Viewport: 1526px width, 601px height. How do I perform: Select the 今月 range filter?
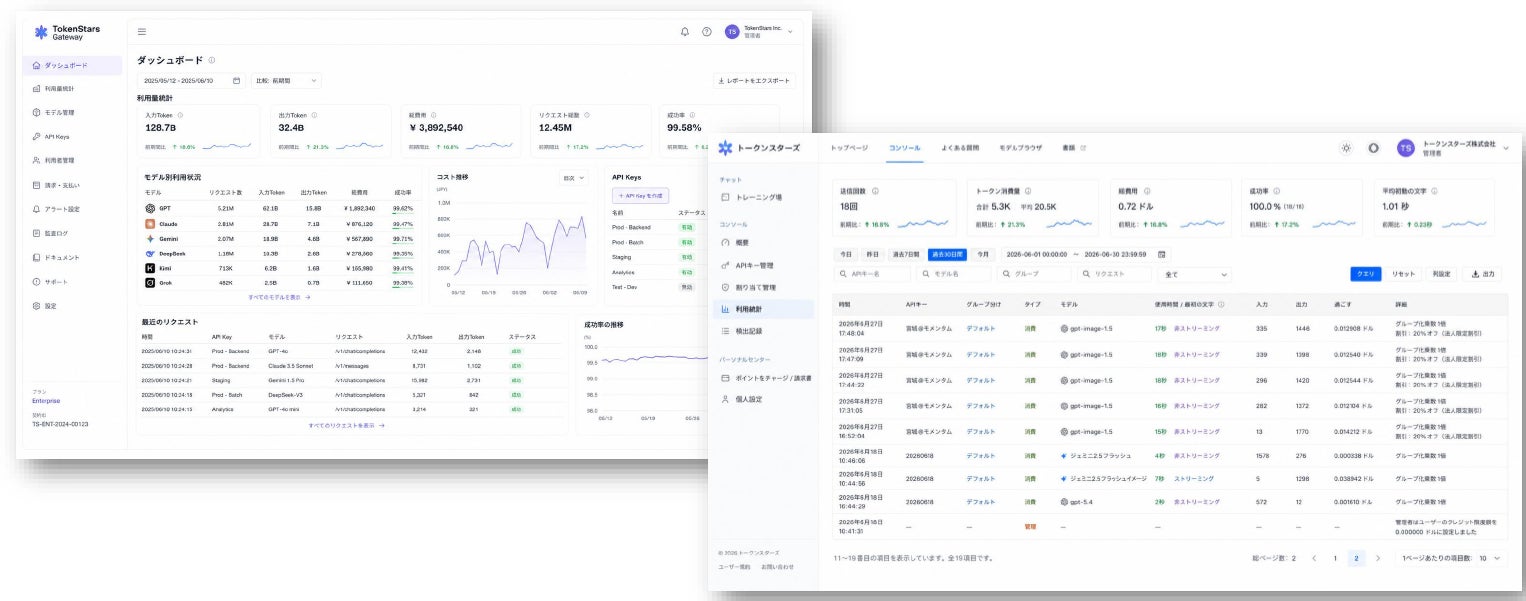(x=982, y=254)
